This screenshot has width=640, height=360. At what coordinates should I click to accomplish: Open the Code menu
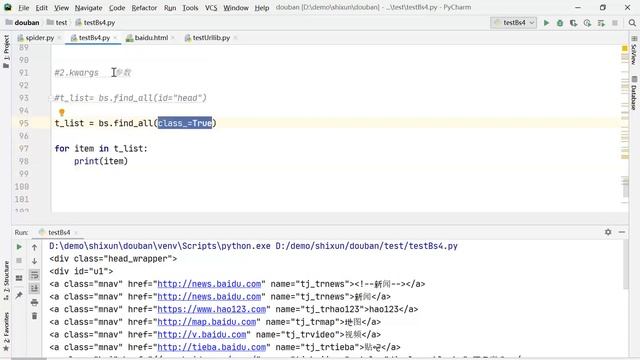click(x=117, y=8)
